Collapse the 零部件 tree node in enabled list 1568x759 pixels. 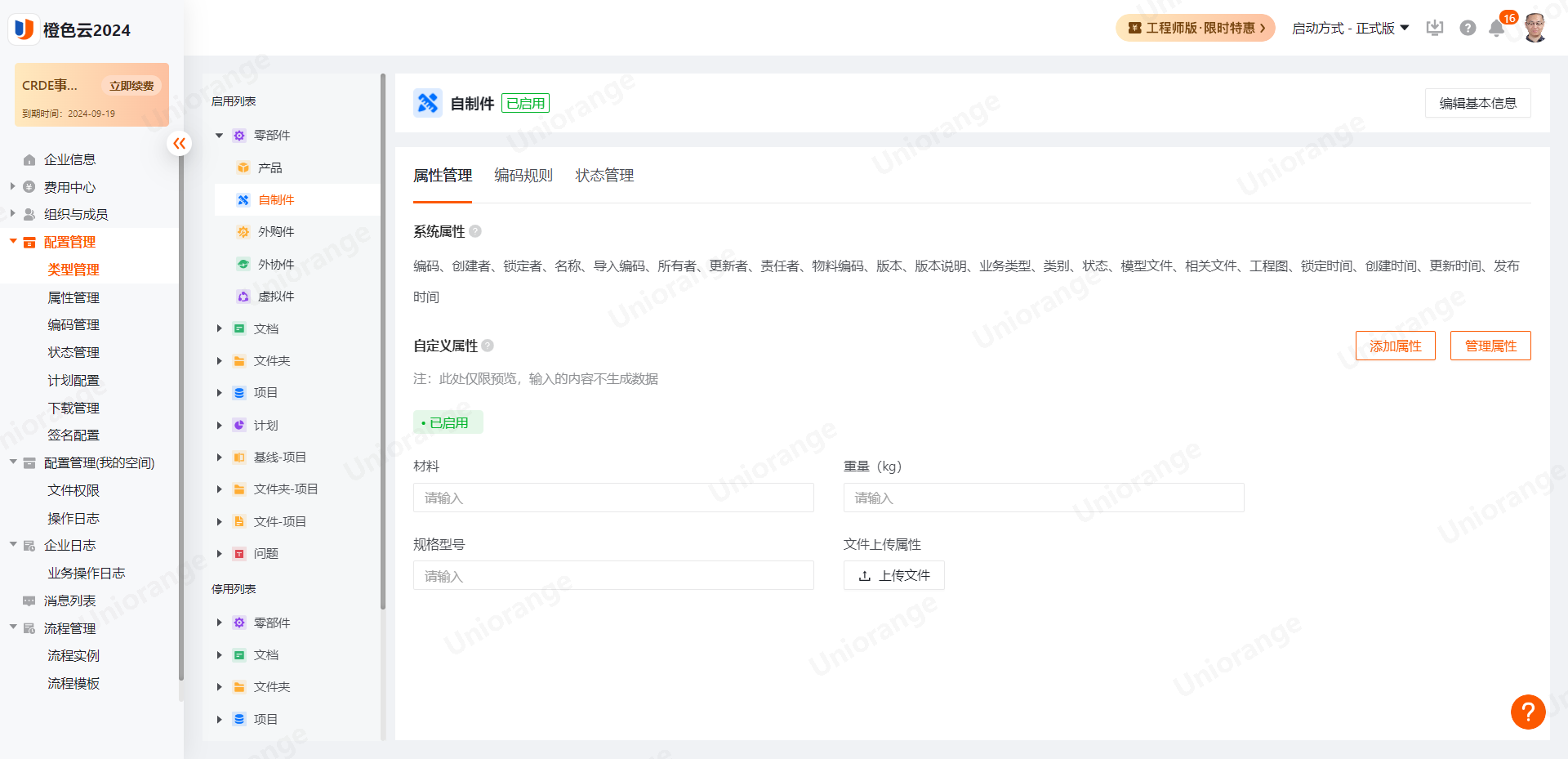click(x=219, y=136)
